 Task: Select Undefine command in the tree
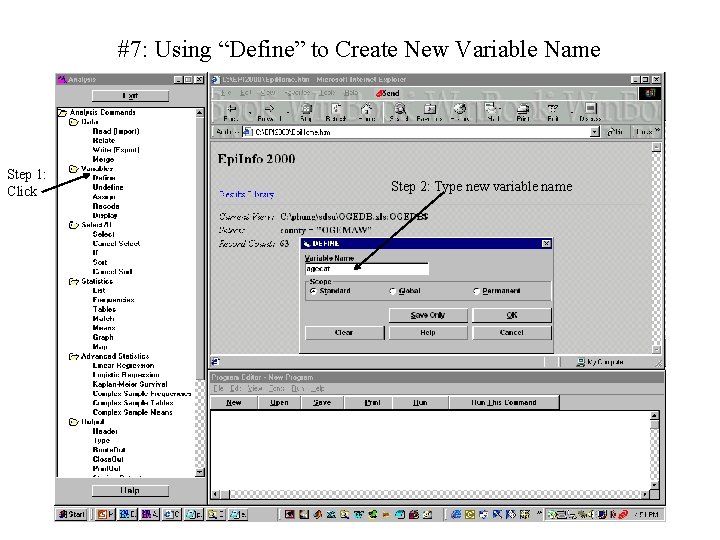108,187
